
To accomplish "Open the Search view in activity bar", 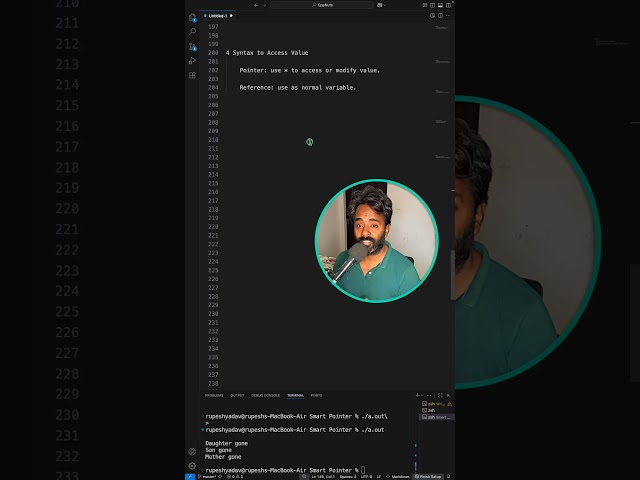I will 192,32.
